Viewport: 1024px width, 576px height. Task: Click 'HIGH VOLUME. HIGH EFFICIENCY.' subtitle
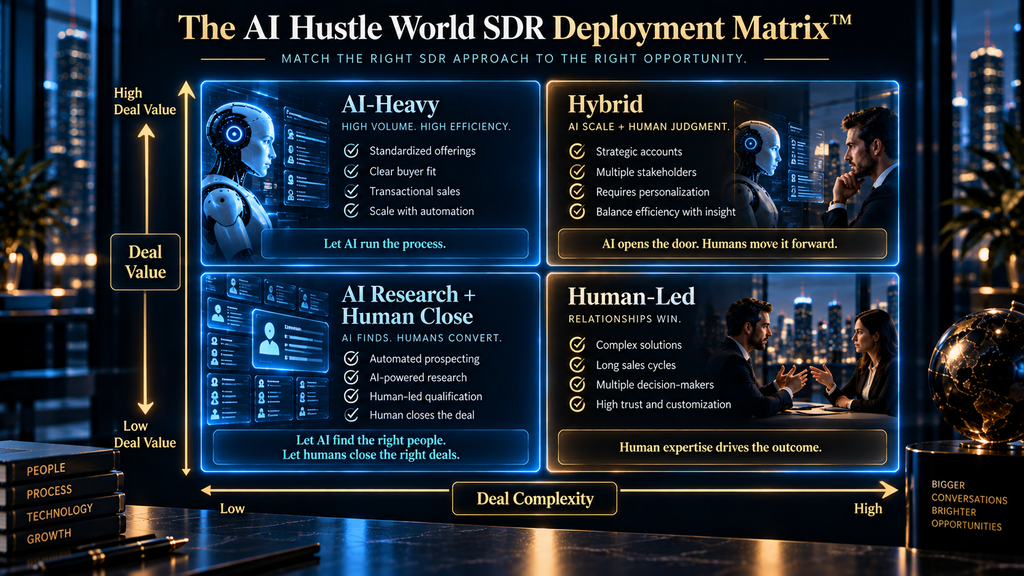[x=426, y=127]
